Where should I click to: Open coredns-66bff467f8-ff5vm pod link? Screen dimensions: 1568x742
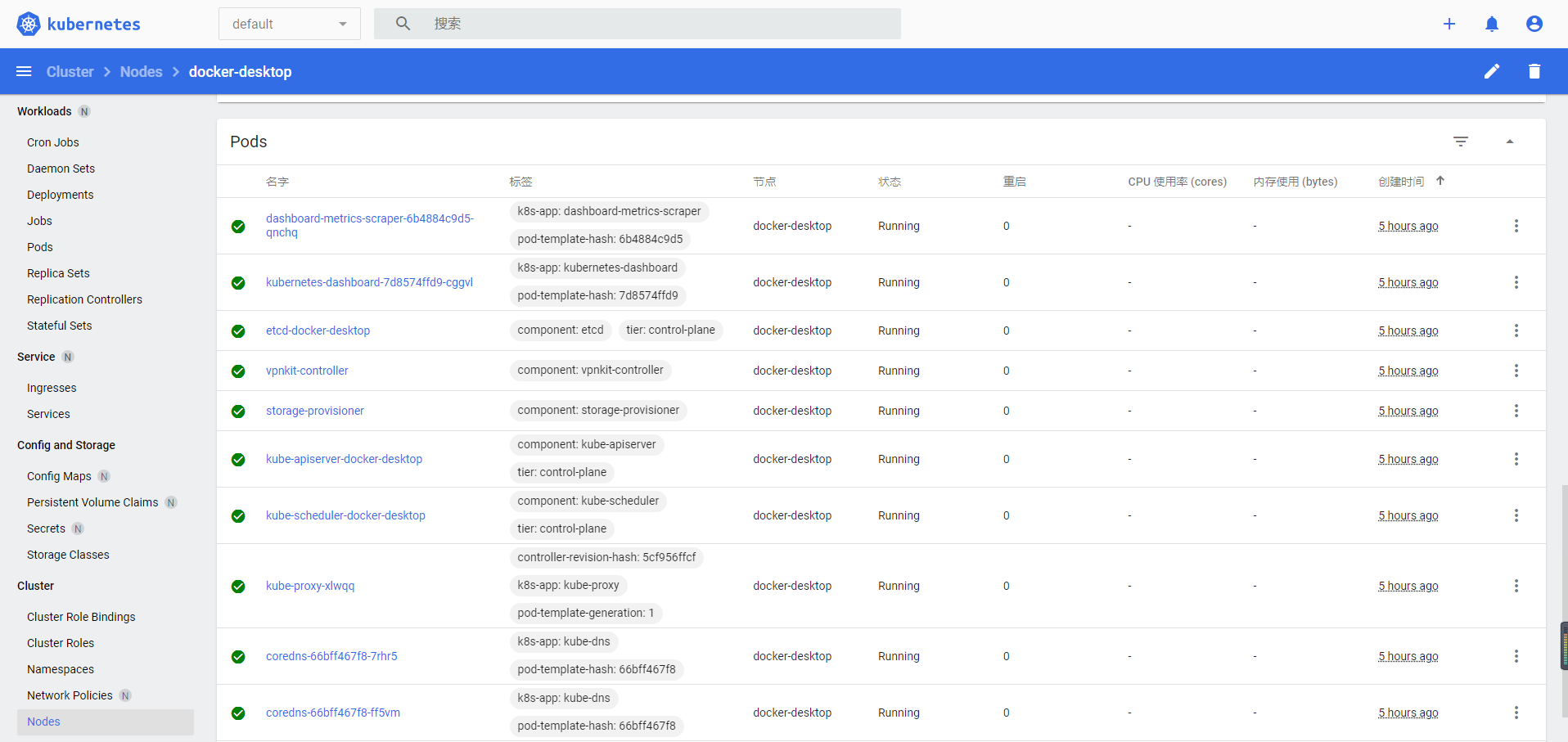(x=333, y=713)
